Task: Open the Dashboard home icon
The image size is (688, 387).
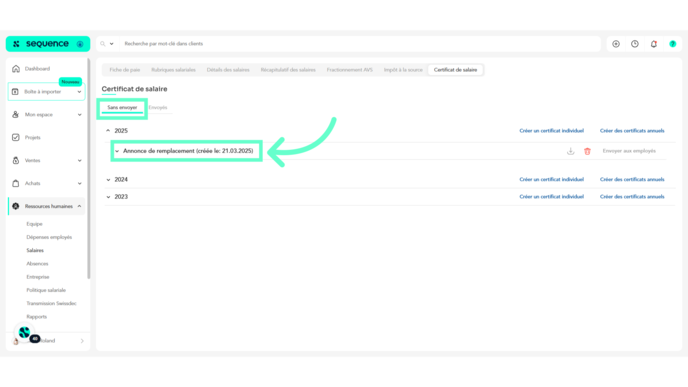Action: (16, 69)
